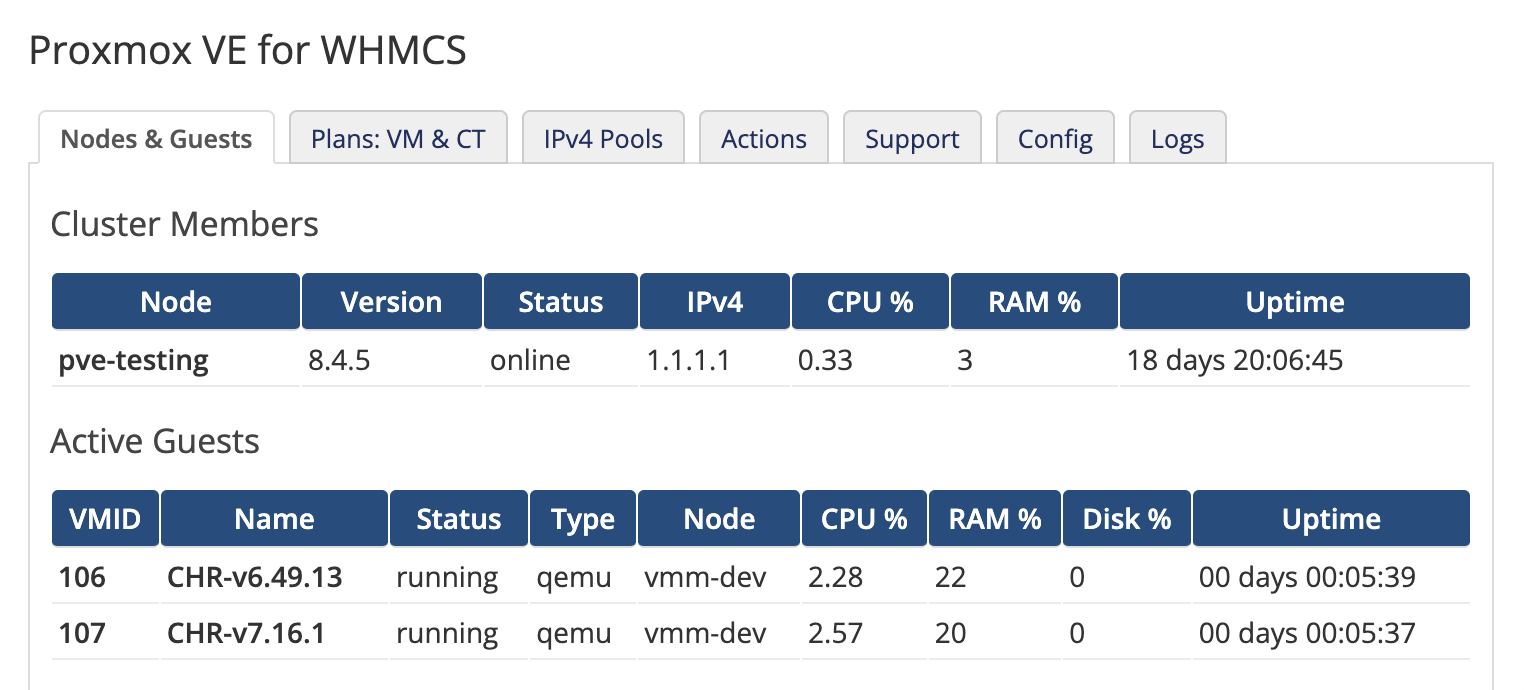
Task: Click the qemu type in row 106
Action: pyautogui.click(x=573, y=578)
